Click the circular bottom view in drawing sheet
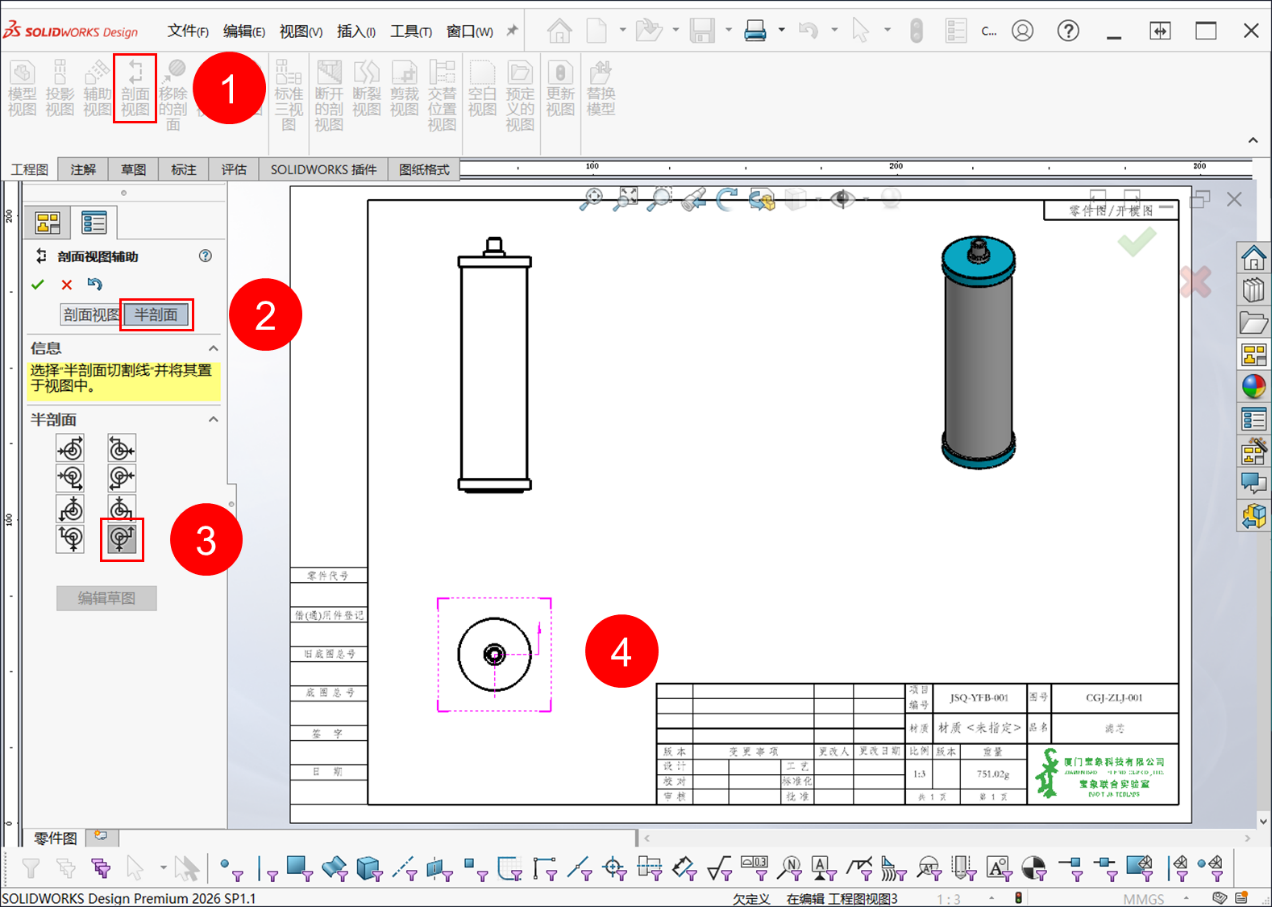This screenshot has width=1272, height=907. (x=494, y=654)
